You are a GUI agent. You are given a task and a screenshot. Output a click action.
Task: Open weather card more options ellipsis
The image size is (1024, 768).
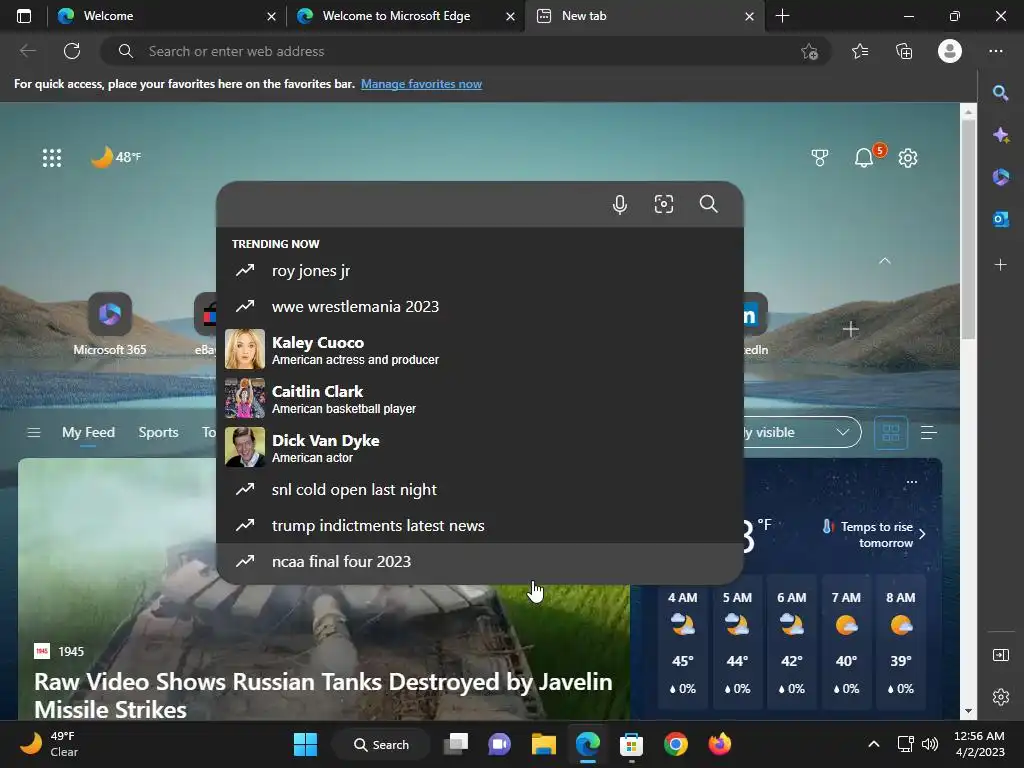point(912,482)
